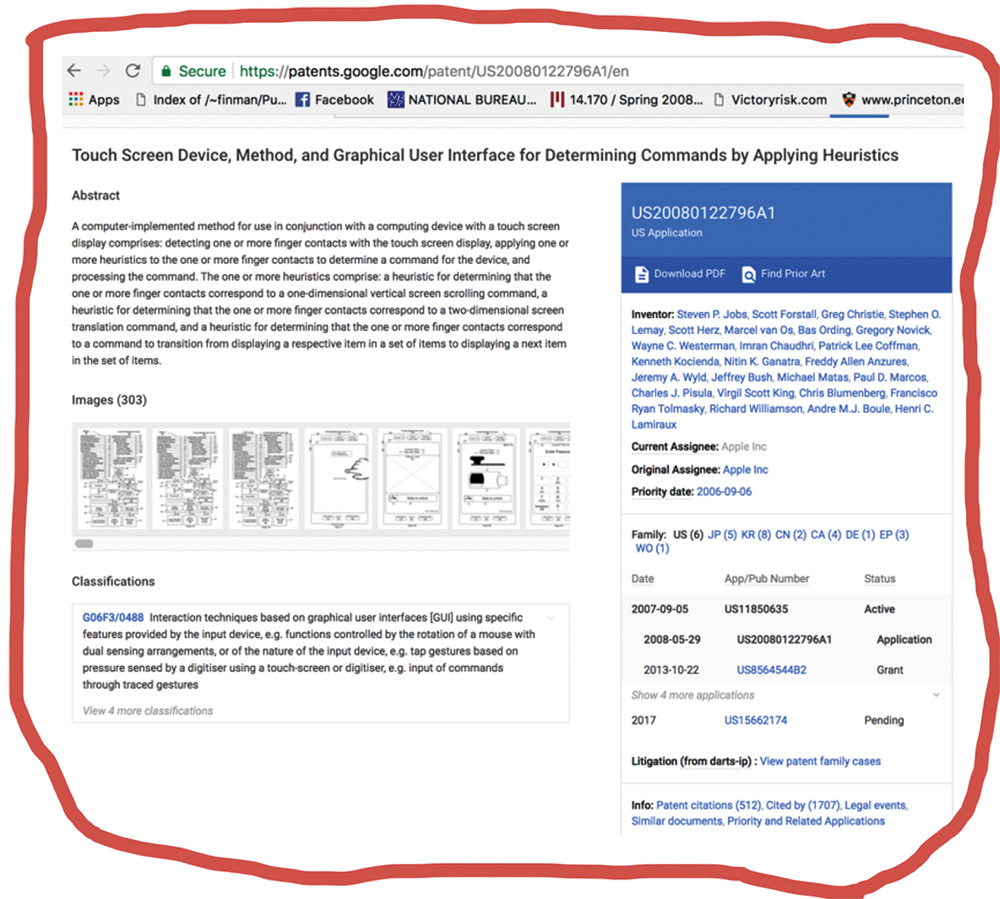Select the WO (1) family entry
The width and height of the screenshot is (1000, 899).
[x=652, y=548]
